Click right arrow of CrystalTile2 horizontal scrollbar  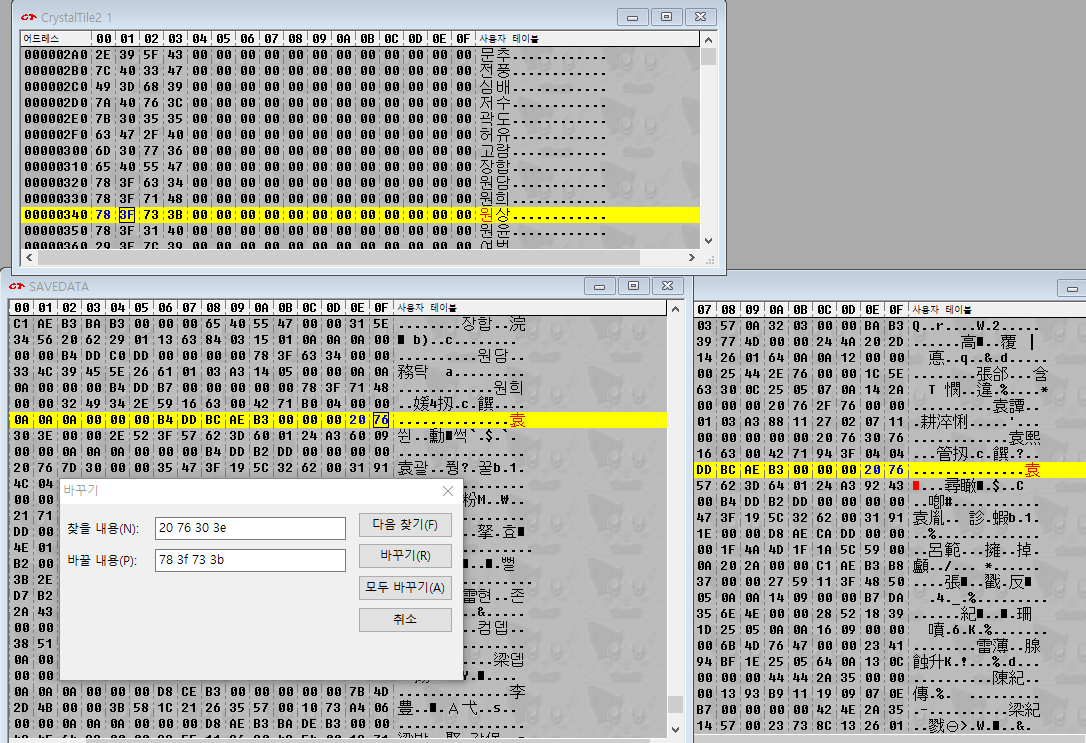(x=691, y=258)
